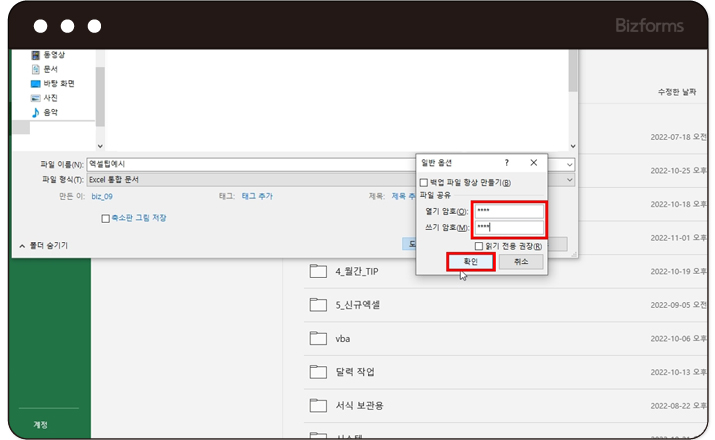Click 취소 in 일반 옵션 dialog
The width and height of the screenshot is (715, 440).
521,262
